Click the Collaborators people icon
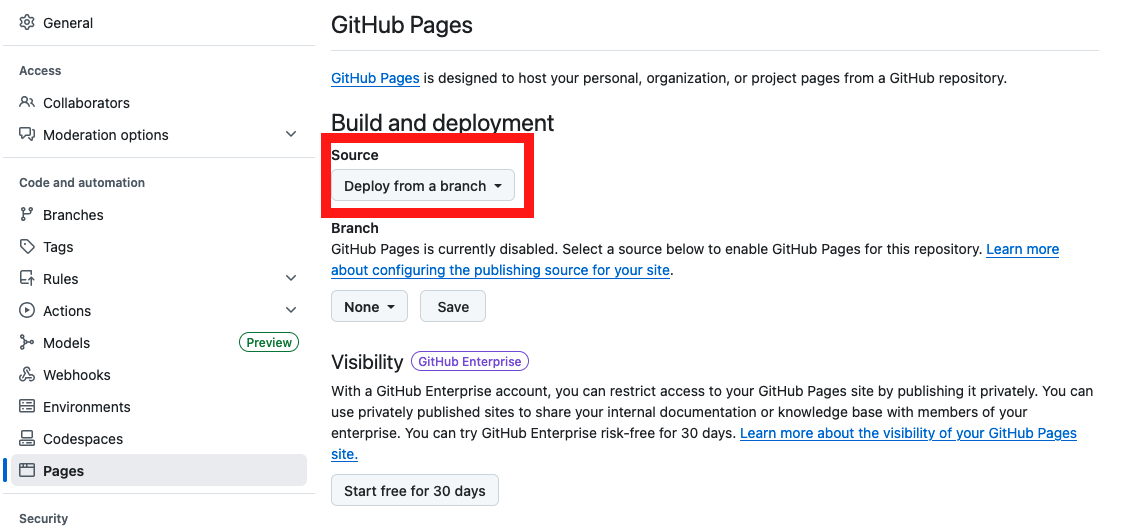The width and height of the screenshot is (1142, 529). click(27, 103)
